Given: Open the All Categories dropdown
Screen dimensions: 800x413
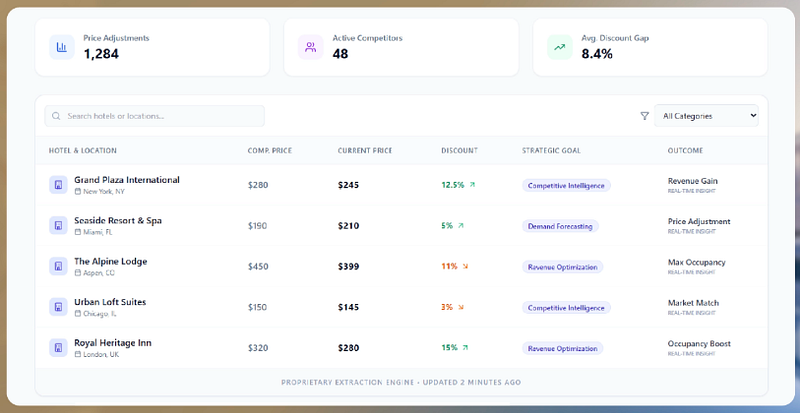Looking at the screenshot, I should [706, 116].
